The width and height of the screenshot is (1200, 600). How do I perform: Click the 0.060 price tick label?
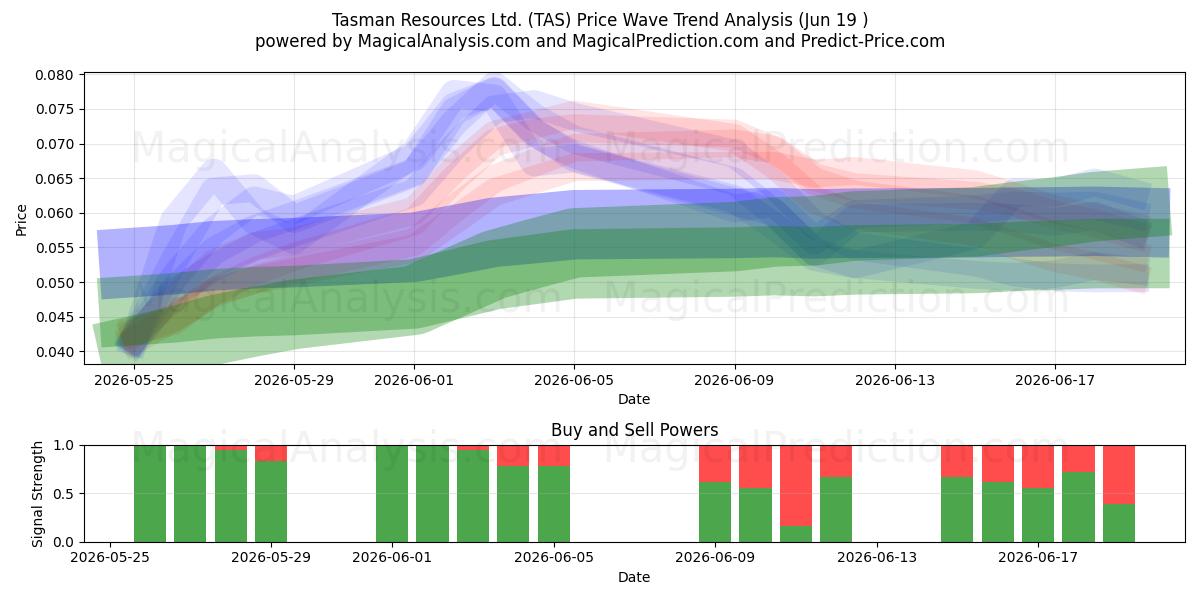(x=55, y=213)
